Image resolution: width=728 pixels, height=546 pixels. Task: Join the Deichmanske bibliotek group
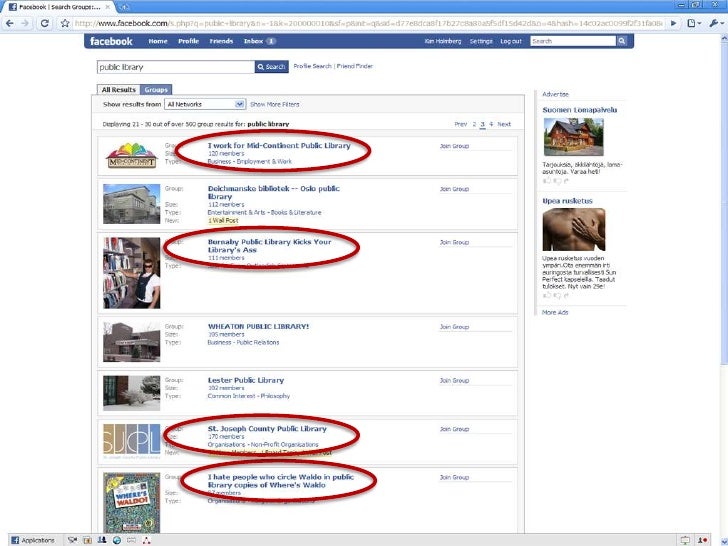point(454,189)
